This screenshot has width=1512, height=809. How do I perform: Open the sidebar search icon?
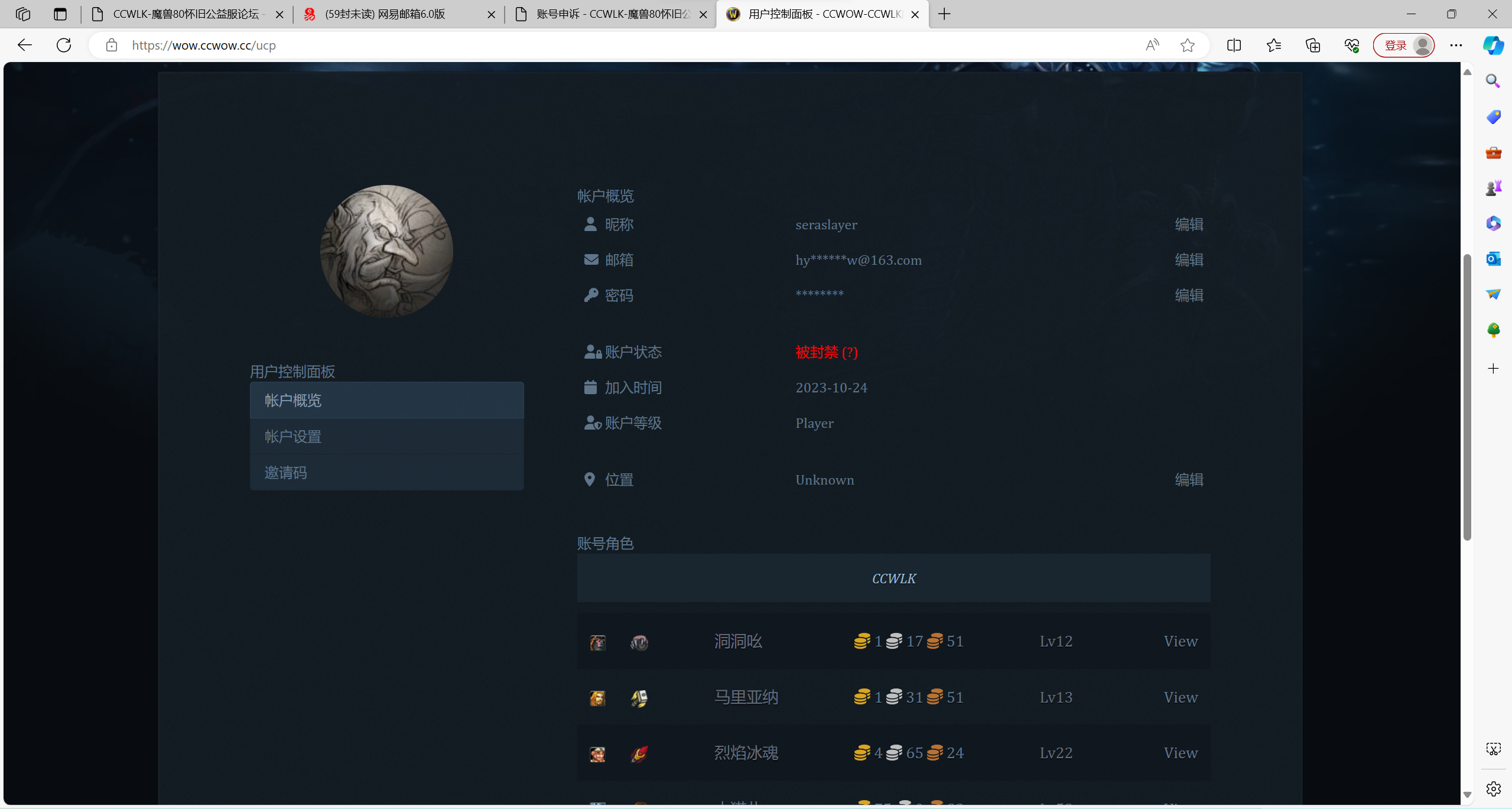pyautogui.click(x=1493, y=82)
